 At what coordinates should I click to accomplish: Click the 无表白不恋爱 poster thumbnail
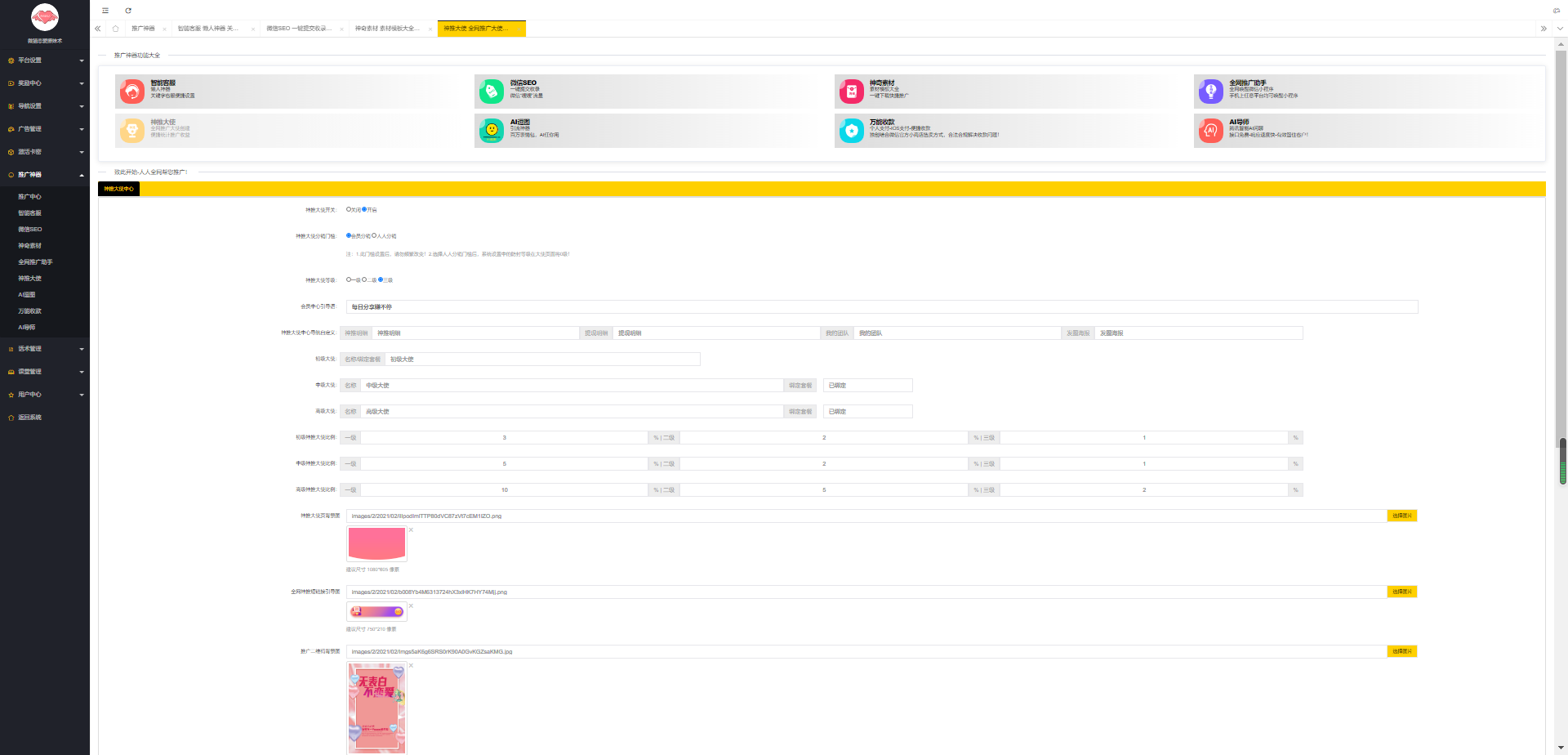point(376,708)
